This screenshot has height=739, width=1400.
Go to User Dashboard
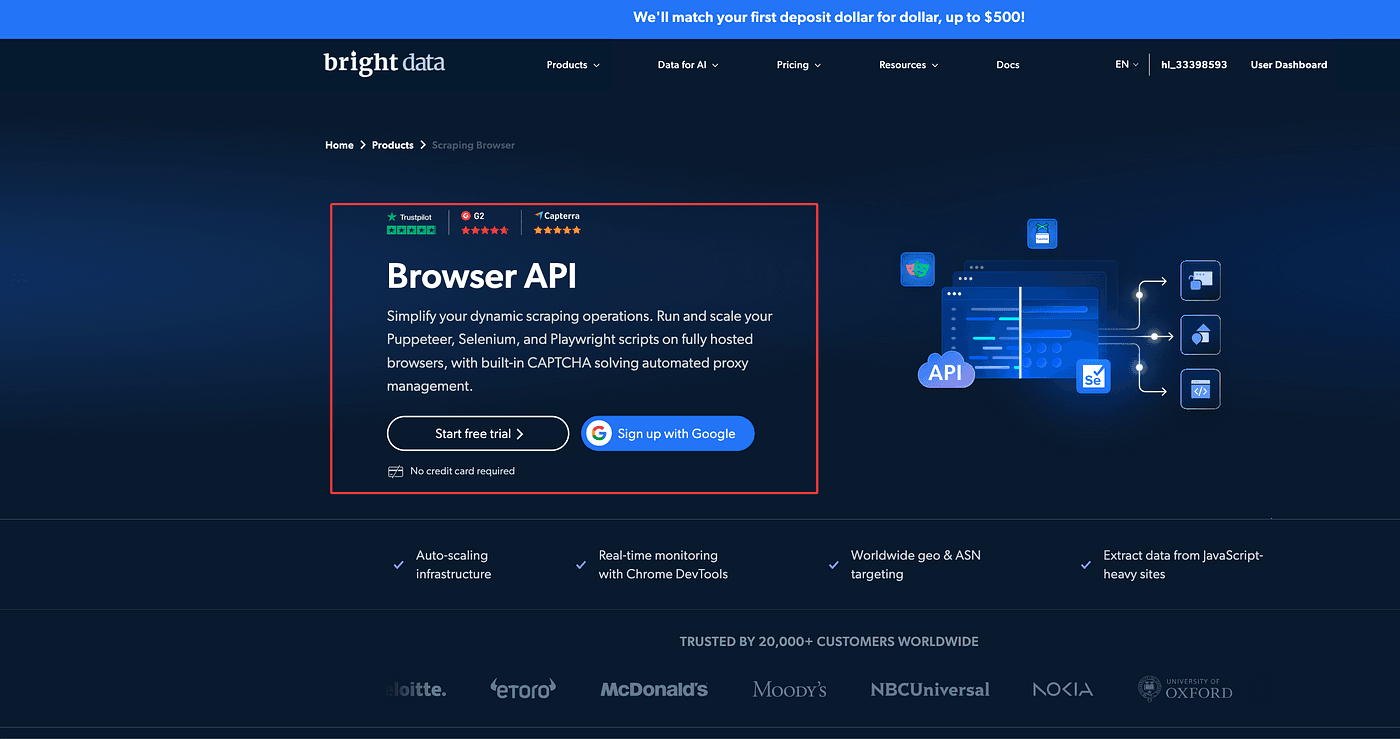tap(1288, 65)
